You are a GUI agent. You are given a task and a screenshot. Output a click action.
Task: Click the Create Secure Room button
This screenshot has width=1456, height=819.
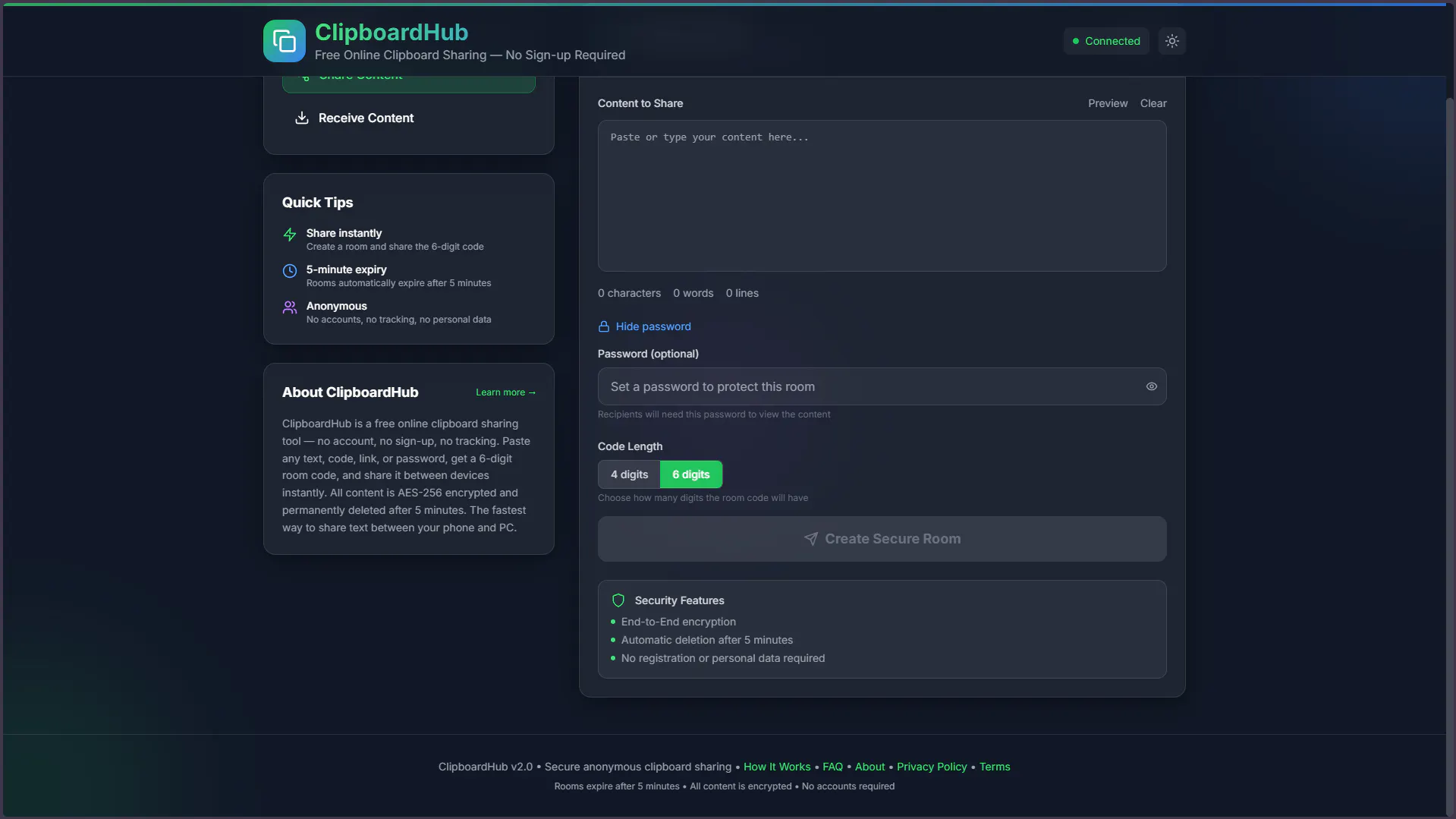[x=882, y=539]
